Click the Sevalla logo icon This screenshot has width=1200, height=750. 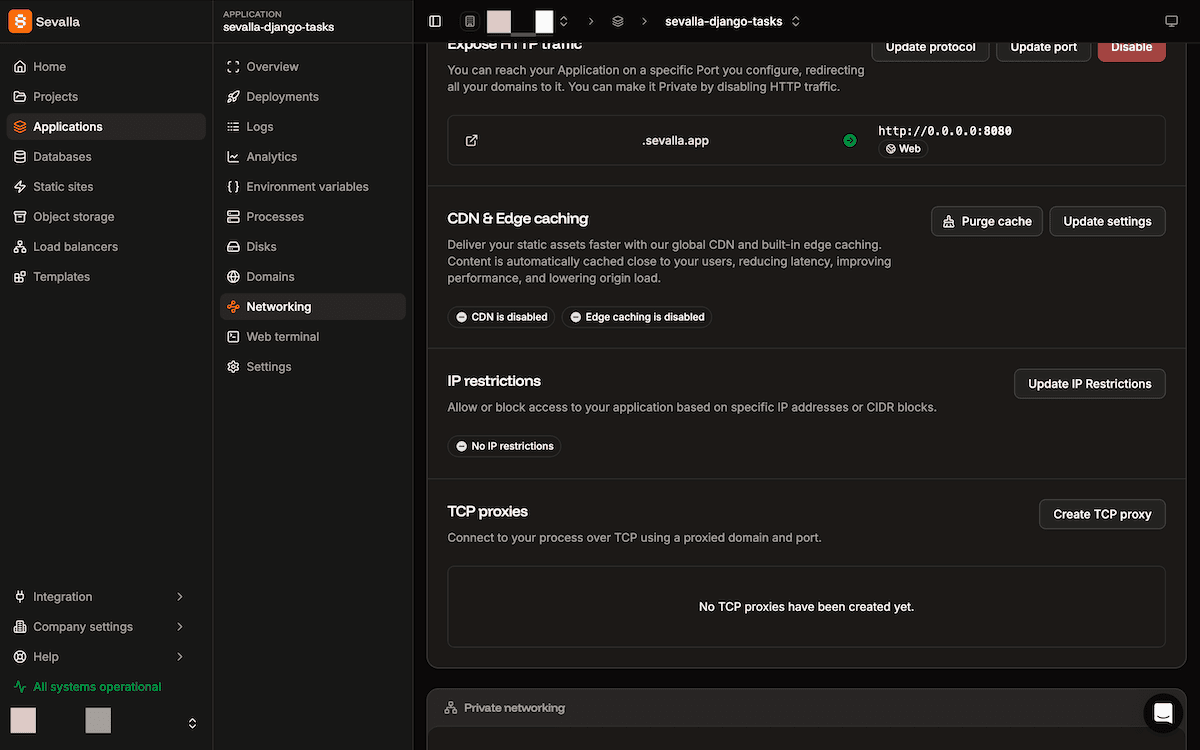20,21
